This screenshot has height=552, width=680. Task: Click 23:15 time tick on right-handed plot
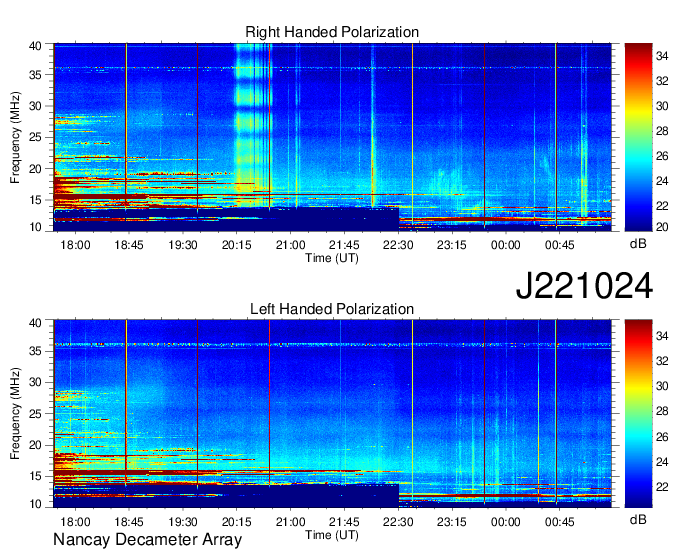(452, 245)
